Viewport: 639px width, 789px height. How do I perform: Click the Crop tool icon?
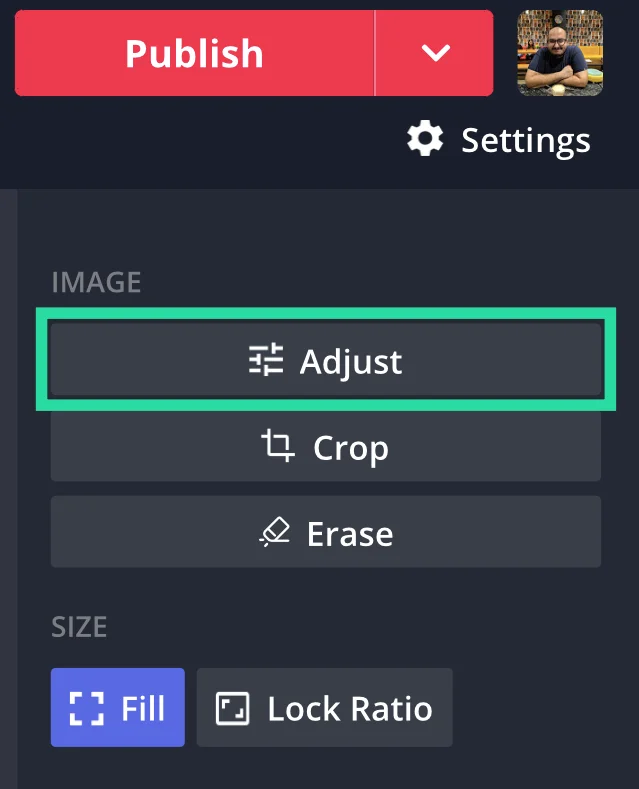click(278, 446)
